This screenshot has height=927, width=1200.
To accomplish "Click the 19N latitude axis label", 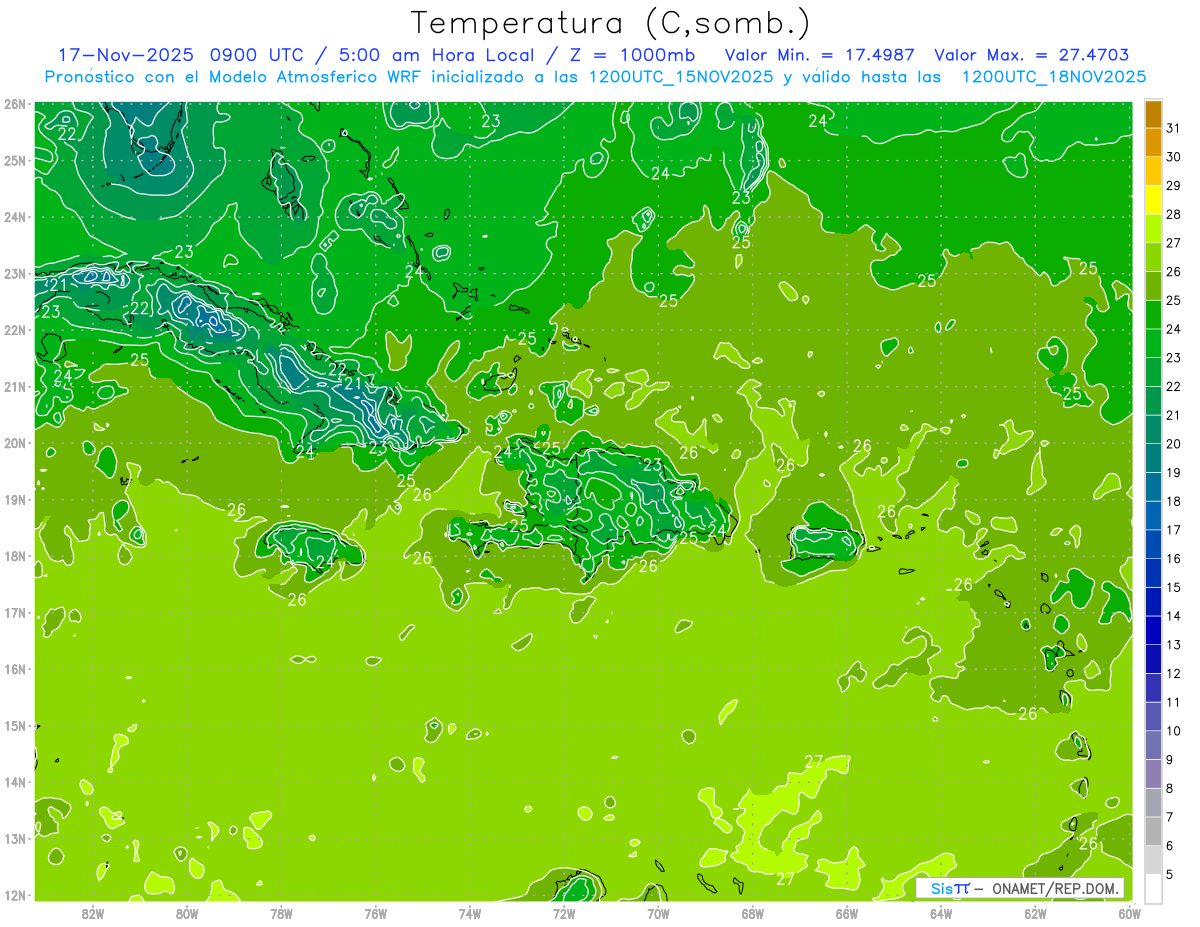I will coord(14,499).
